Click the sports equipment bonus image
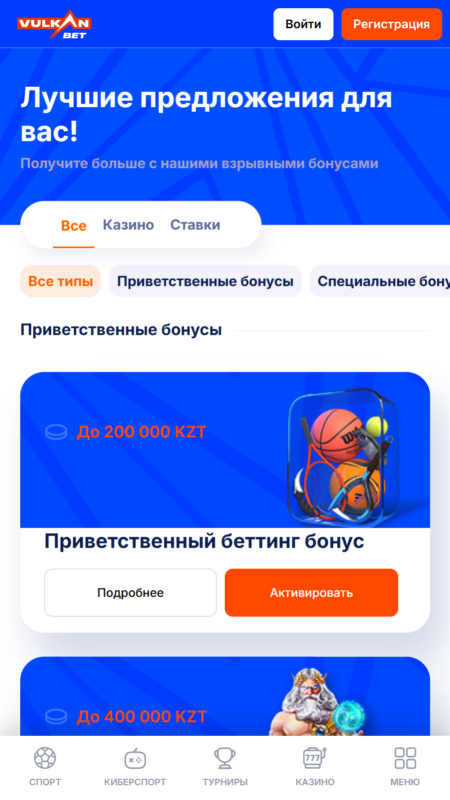 pos(343,454)
